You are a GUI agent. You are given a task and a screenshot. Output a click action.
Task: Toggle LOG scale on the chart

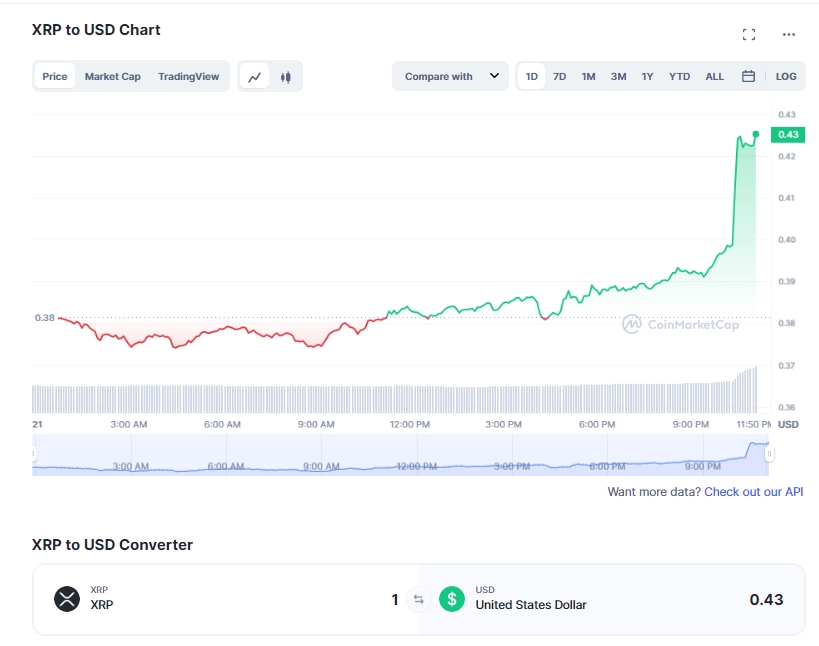[x=786, y=77]
